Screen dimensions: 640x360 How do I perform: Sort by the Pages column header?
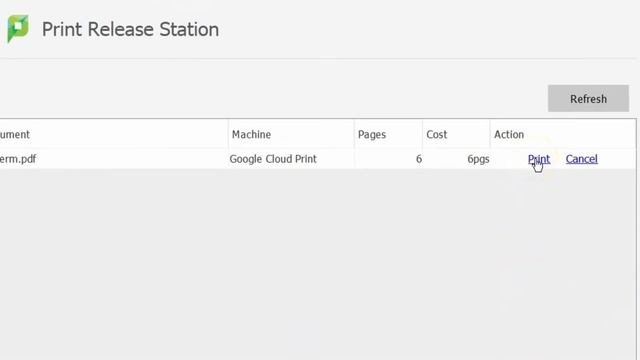[388, 134]
